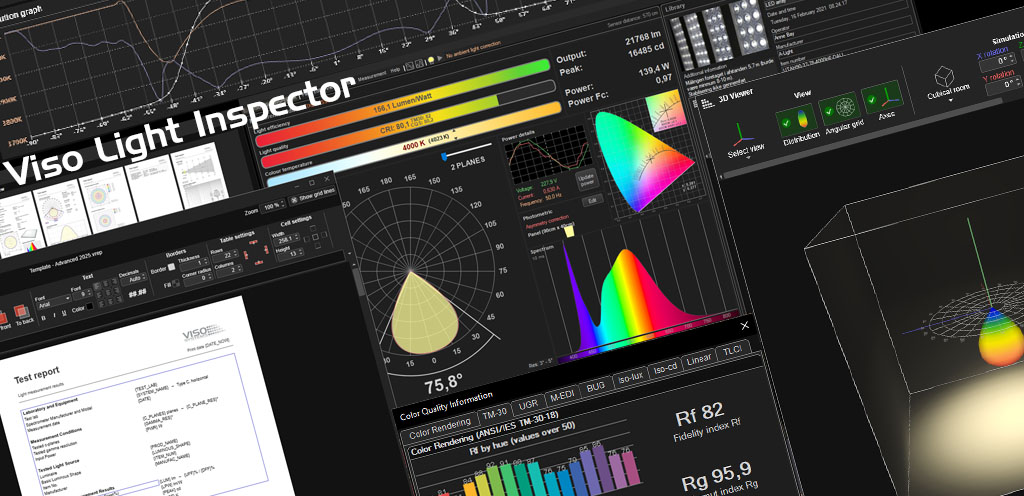Open the Cubical room icon in 3D Viewer

point(944,76)
